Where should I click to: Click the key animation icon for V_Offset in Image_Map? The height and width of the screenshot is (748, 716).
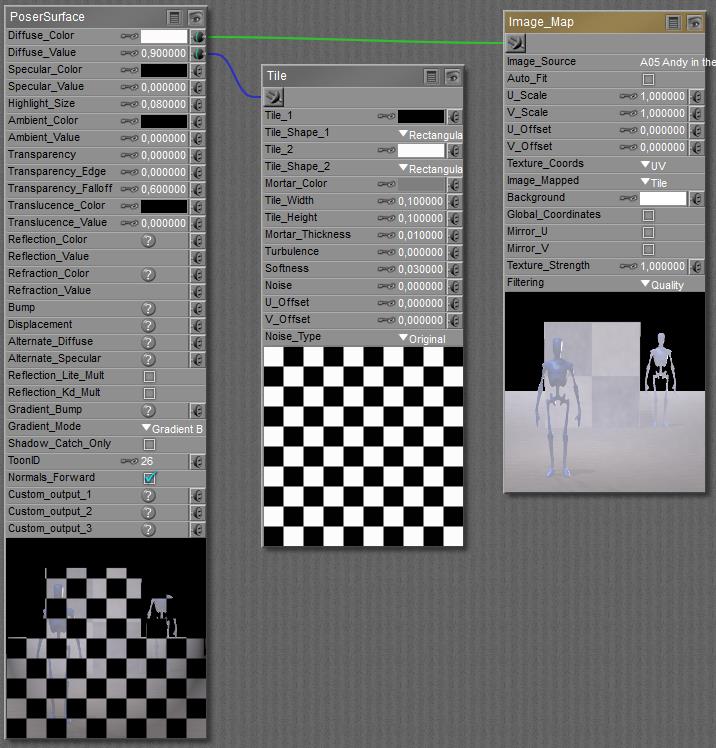pyautogui.click(x=628, y=147)
